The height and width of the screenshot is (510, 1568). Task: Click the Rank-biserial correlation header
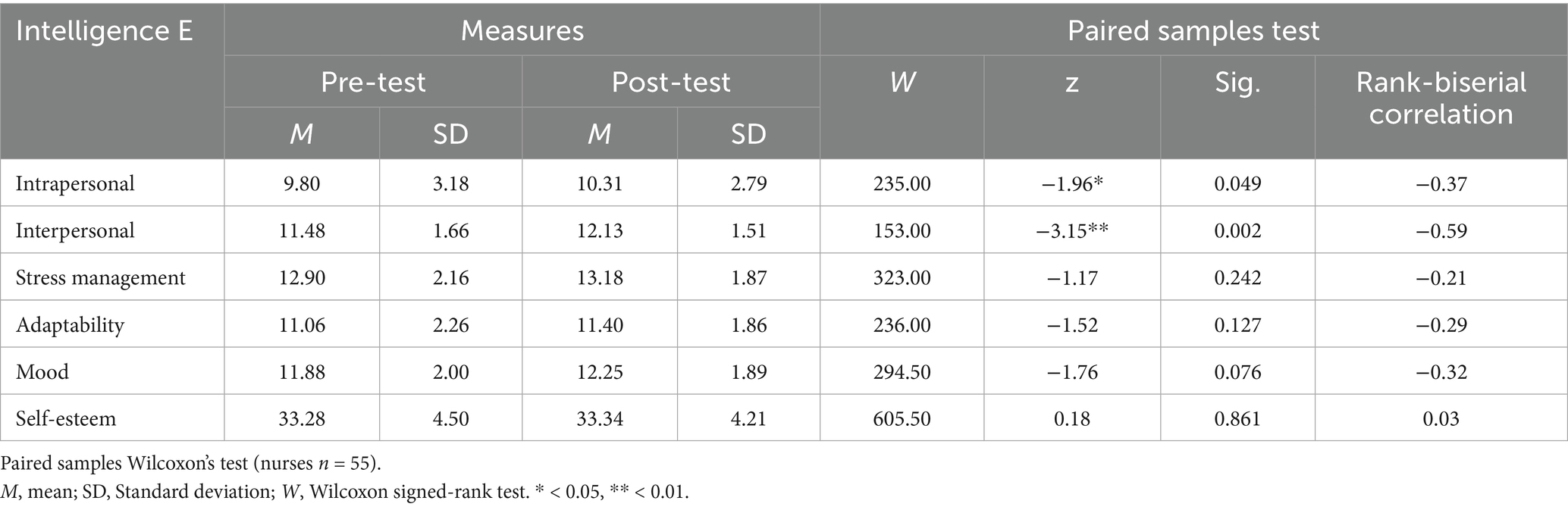click(1441, 98)
